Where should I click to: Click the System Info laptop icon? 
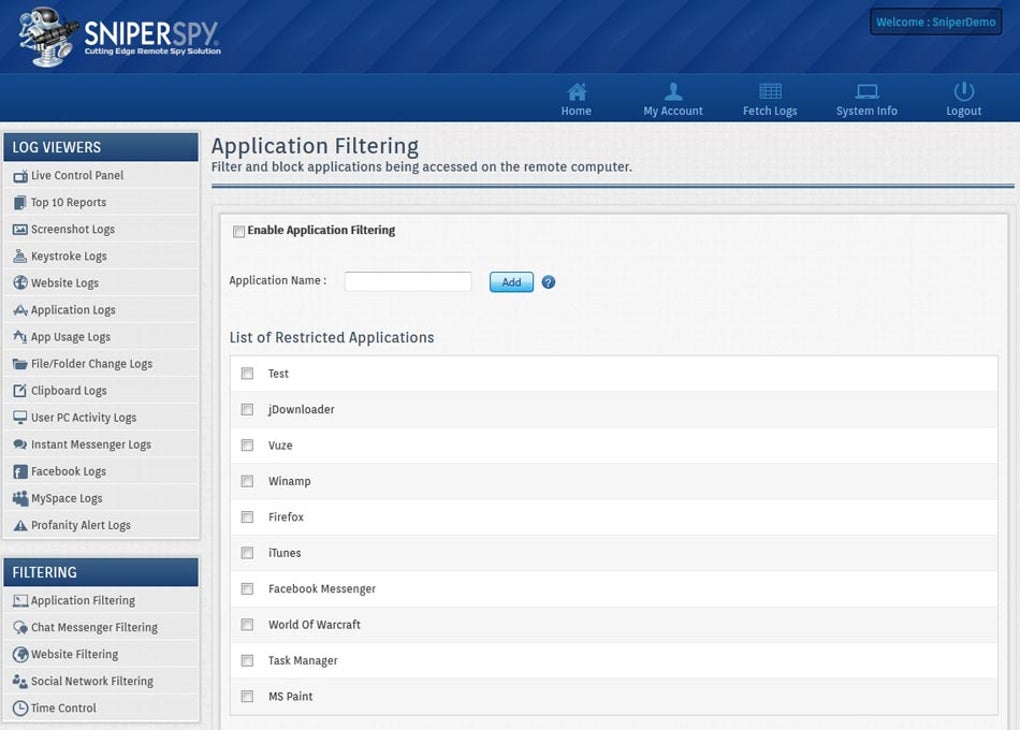(866, 91)
